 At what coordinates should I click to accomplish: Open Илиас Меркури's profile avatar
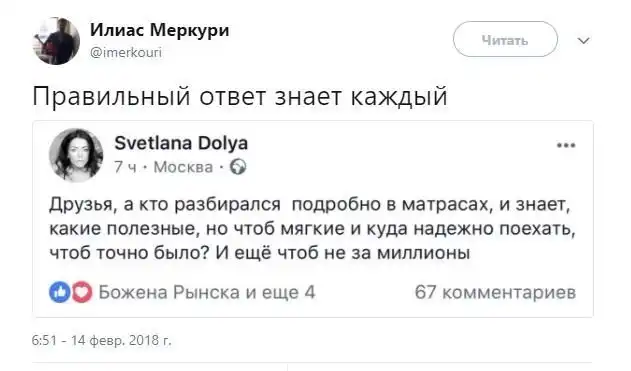tap(56, 41)
